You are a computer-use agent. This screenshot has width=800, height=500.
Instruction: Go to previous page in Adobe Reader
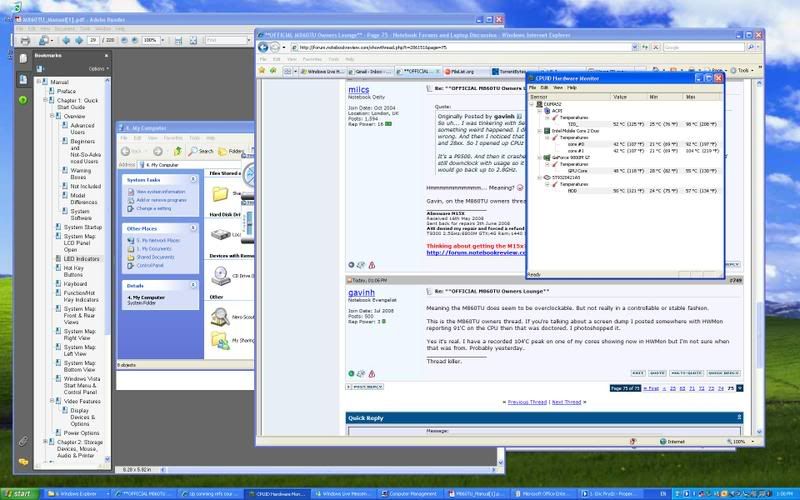pyautogui.click(x=66, y=40)
